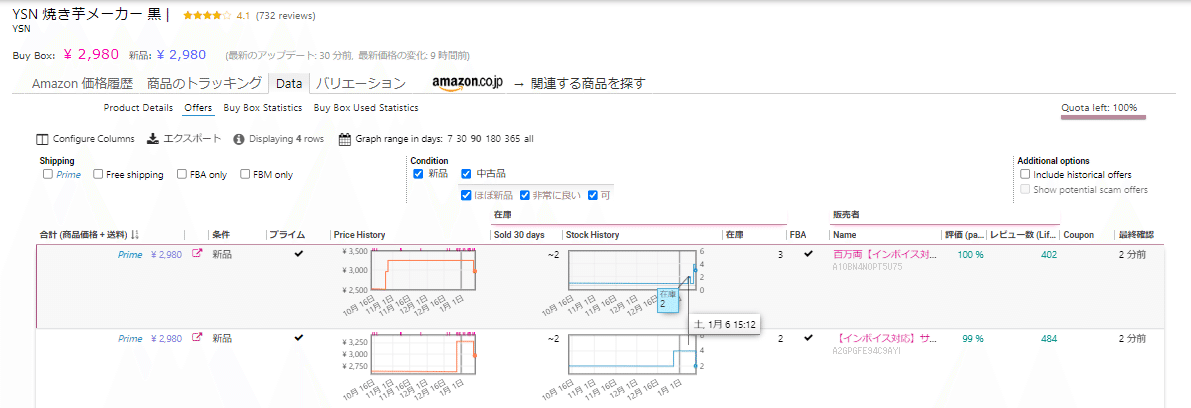Sort by Coupon column header
1191x408 pixels.
1079,235
